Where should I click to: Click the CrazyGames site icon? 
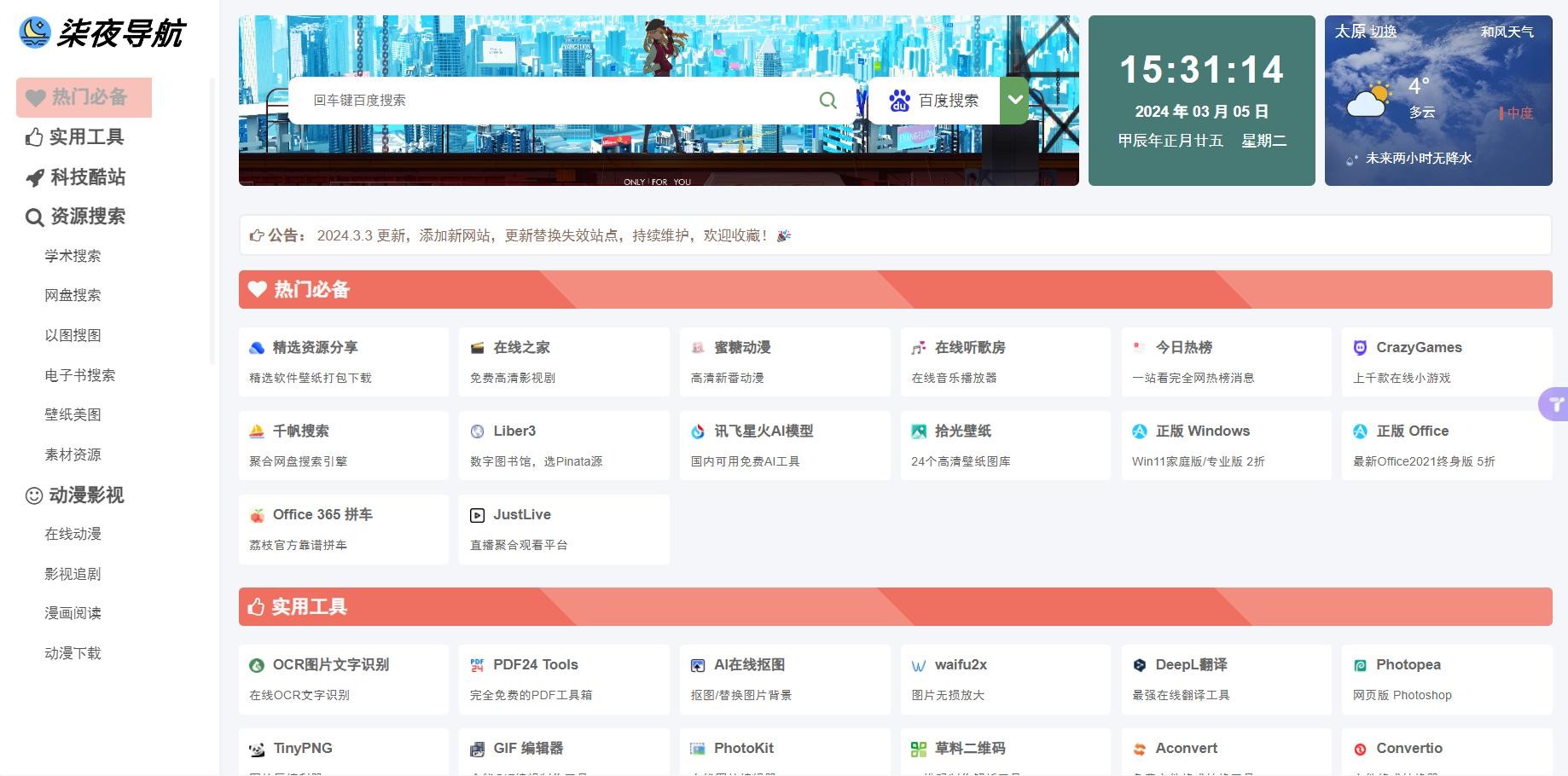pyautogui.click(x=1360, y=348)
